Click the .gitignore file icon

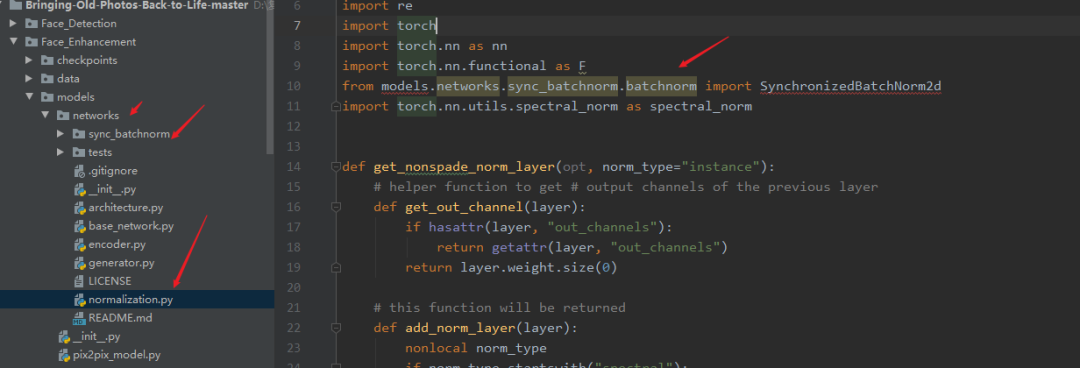tap(79, 171)
